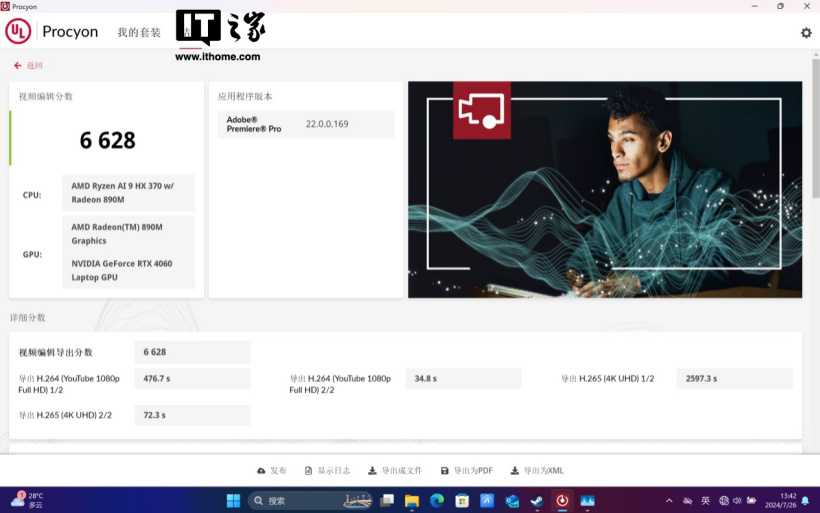Open File Explorer from the taskbar
The height and width of the screenshot is (513, 820).
(411, 500)
